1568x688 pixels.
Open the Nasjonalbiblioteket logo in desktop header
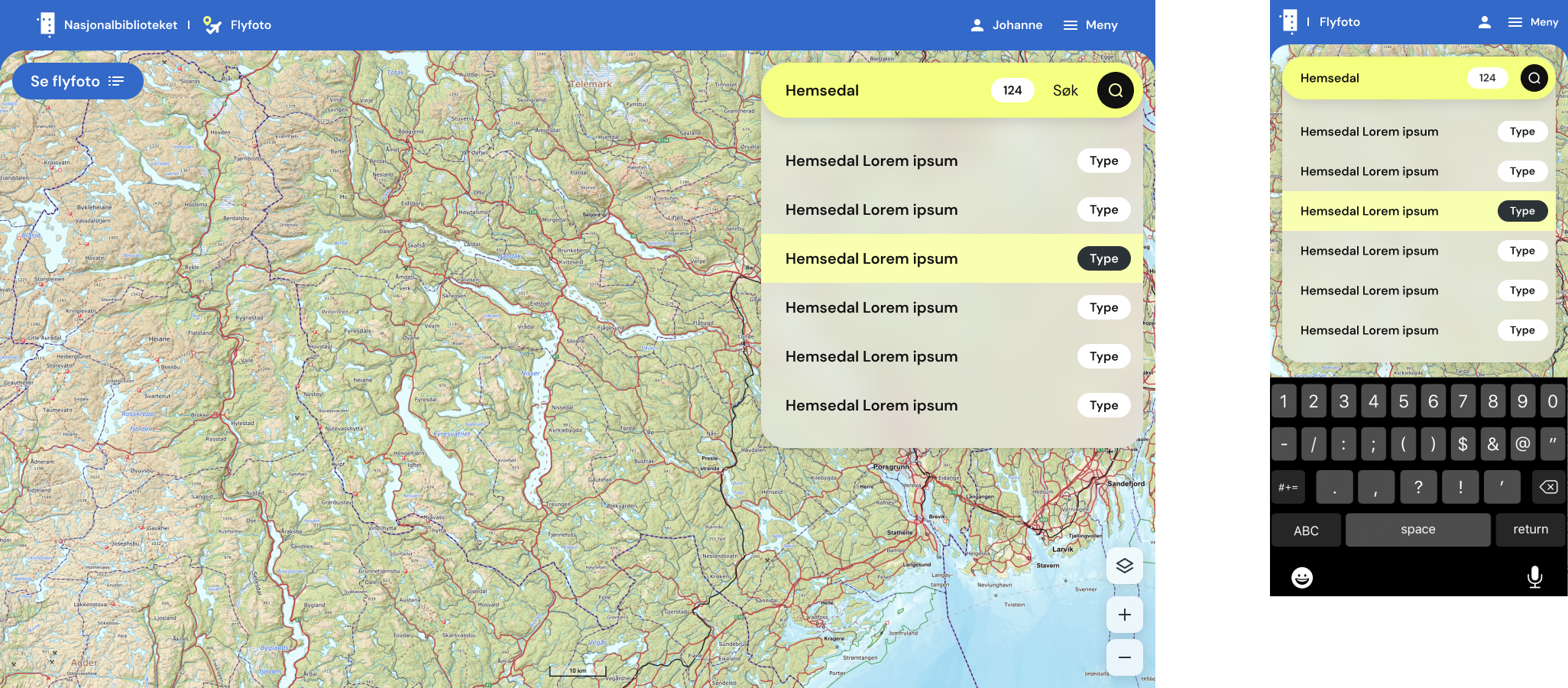click(47, 24)
